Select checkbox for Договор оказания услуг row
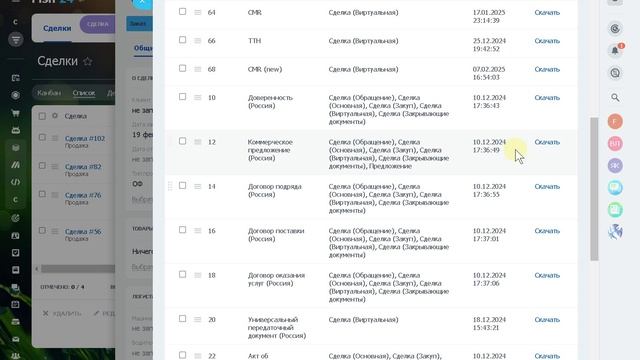The height and width of the screenshot is (360, 640). [x=182, y=275]
